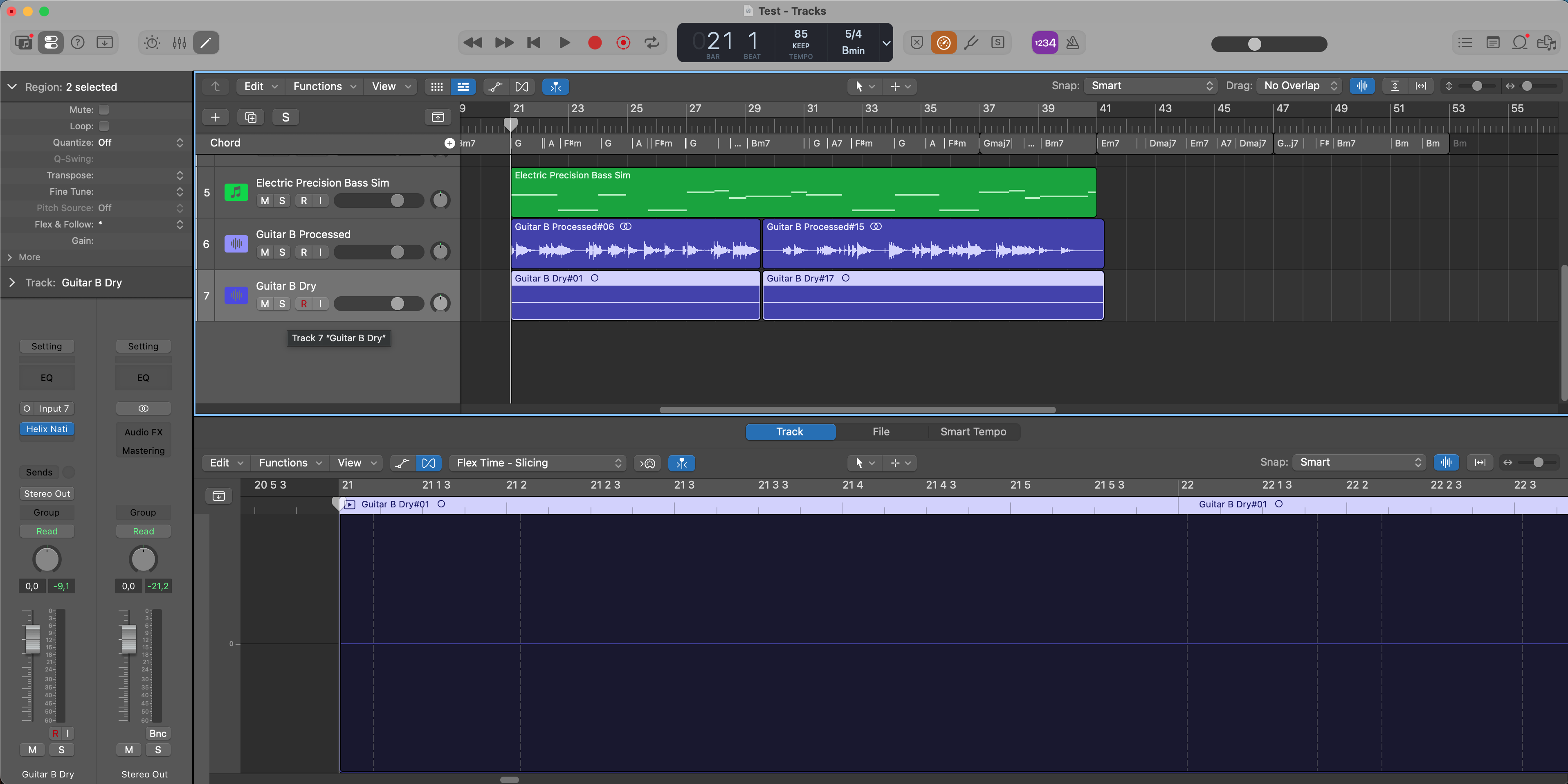Click the Metronome icon
The height and width of the screenshot is (784, 1568).
(x=1072, y=43)
